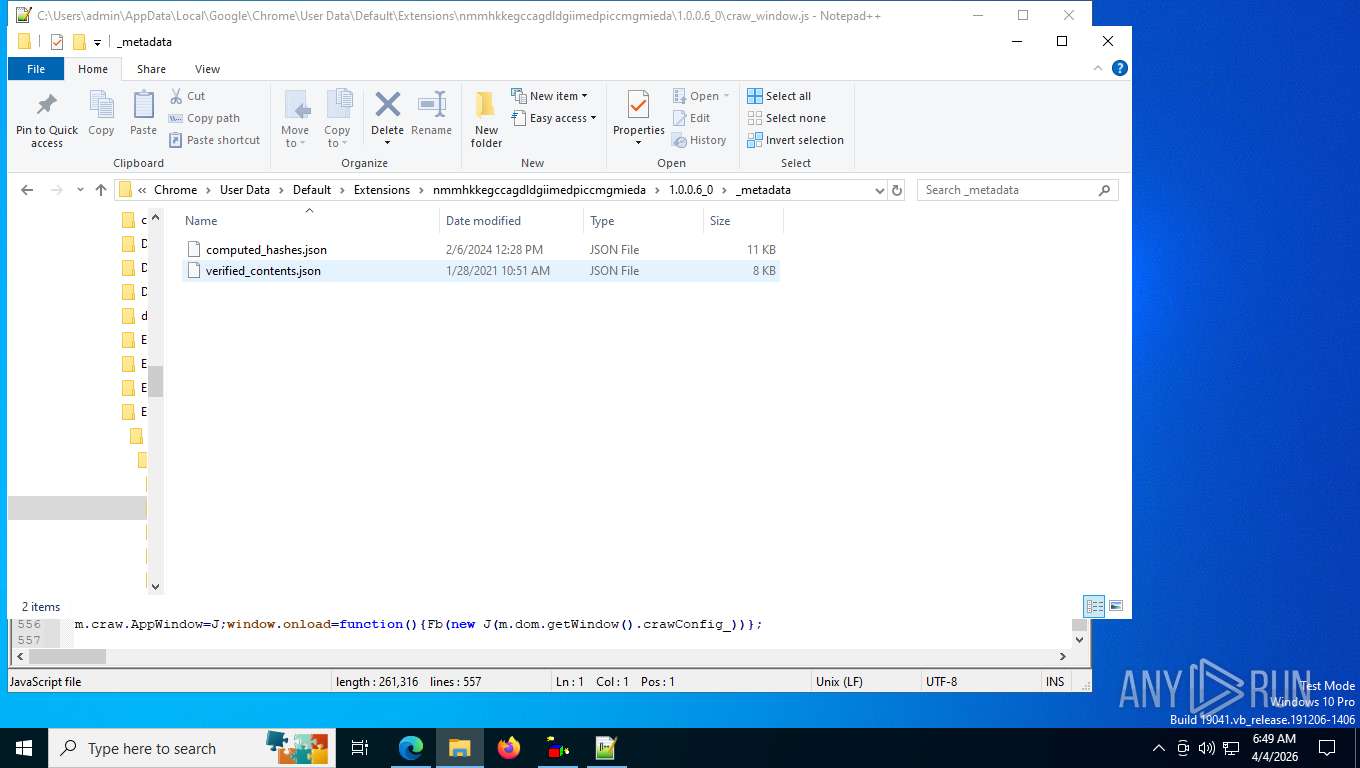Screen dimensions: 1360x768
Task: Click UTF-8 encoding in Notepad++ status bar
Action: 941,682
